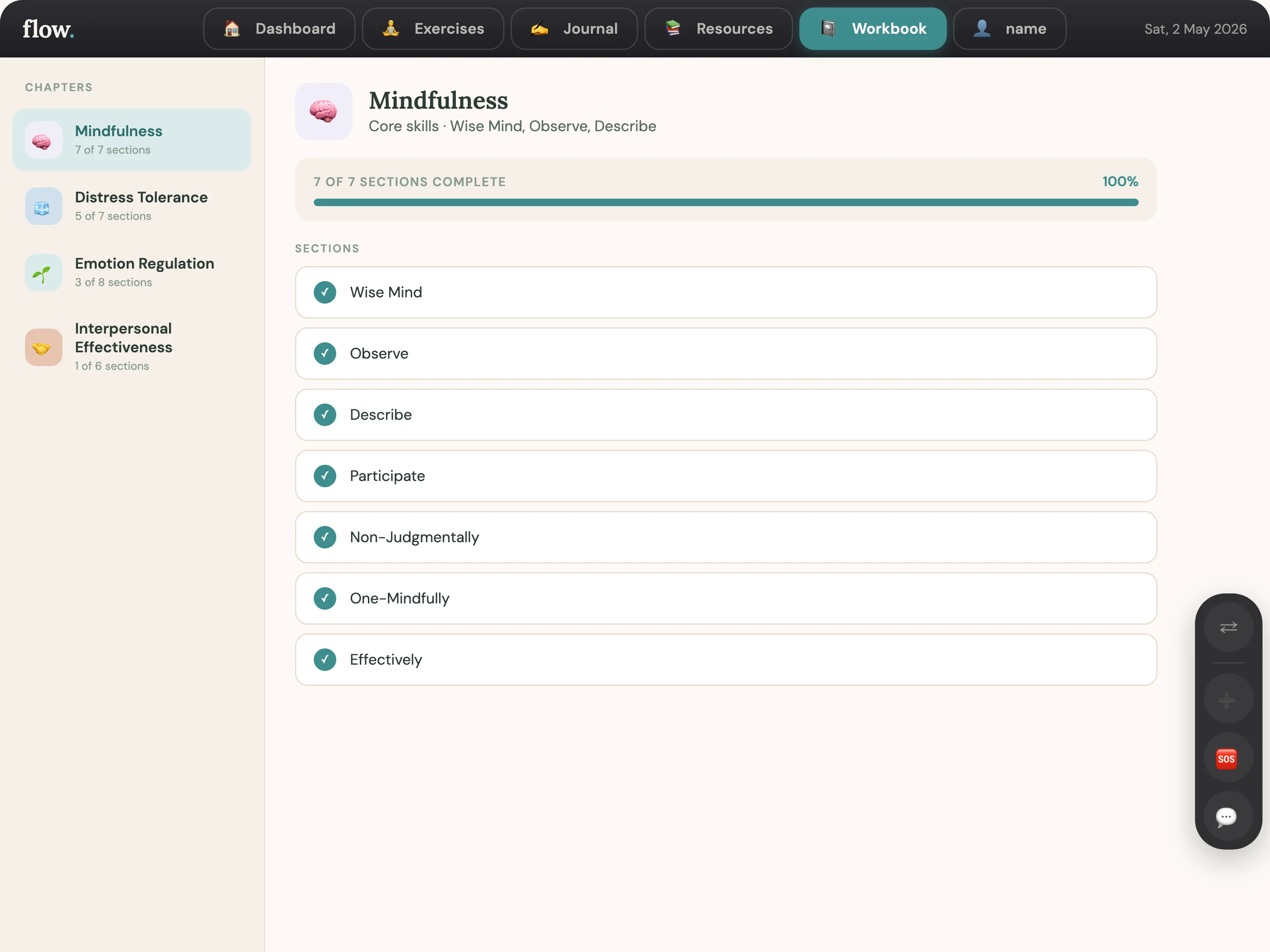Image resolution: width=1270 pixels, height=952 pixels.
Task: Go to the Dashboard tab
Action: click(279, 29)
